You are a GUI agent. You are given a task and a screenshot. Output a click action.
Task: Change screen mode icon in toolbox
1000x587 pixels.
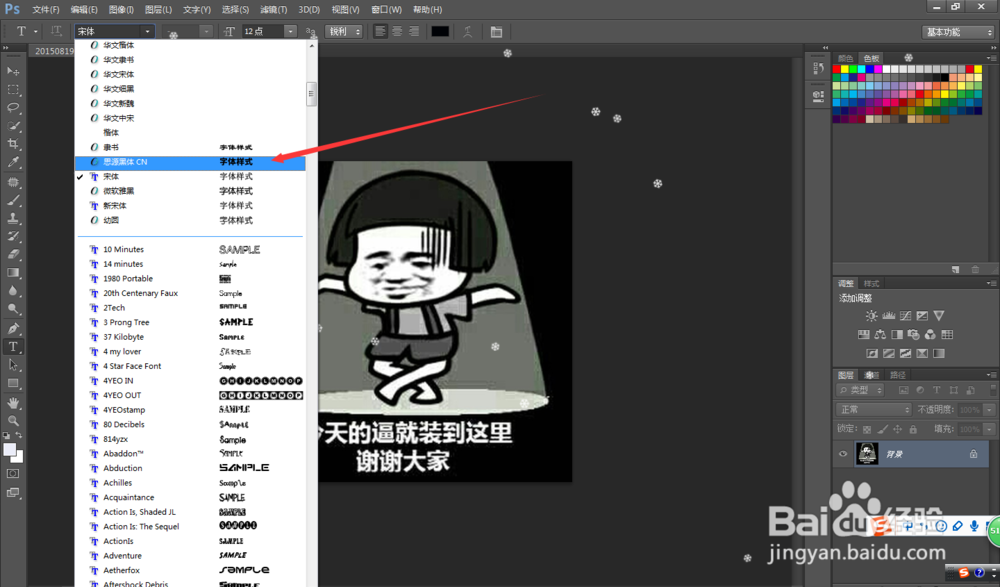point(13,493)
